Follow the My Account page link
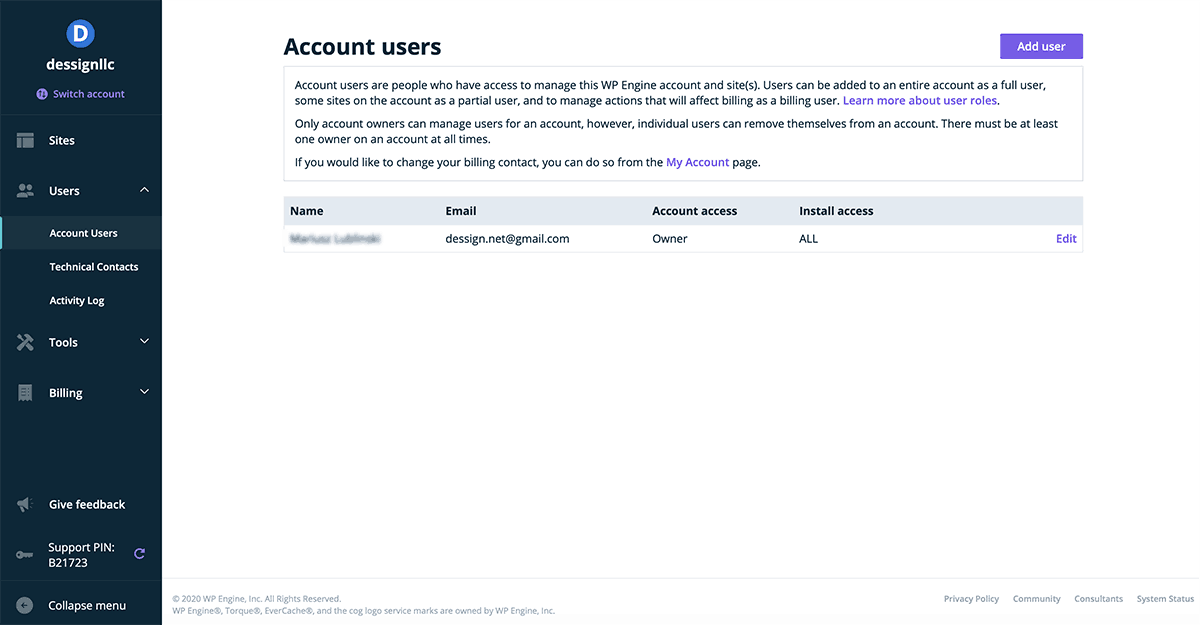Screen dimensions: 1200x625 tap(697, 162)
